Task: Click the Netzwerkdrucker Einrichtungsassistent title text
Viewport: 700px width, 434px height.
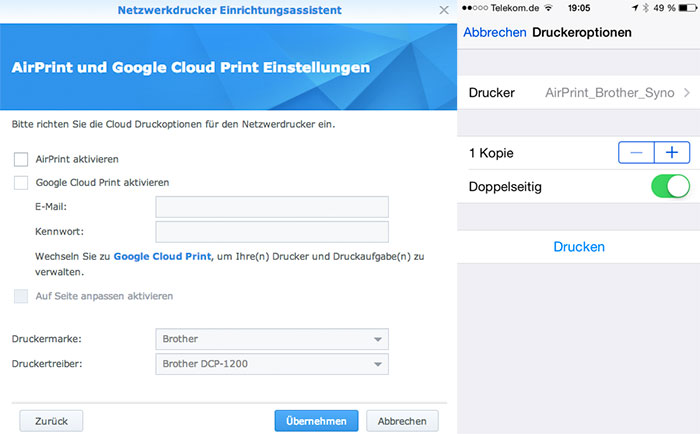Action: (229, 10)
